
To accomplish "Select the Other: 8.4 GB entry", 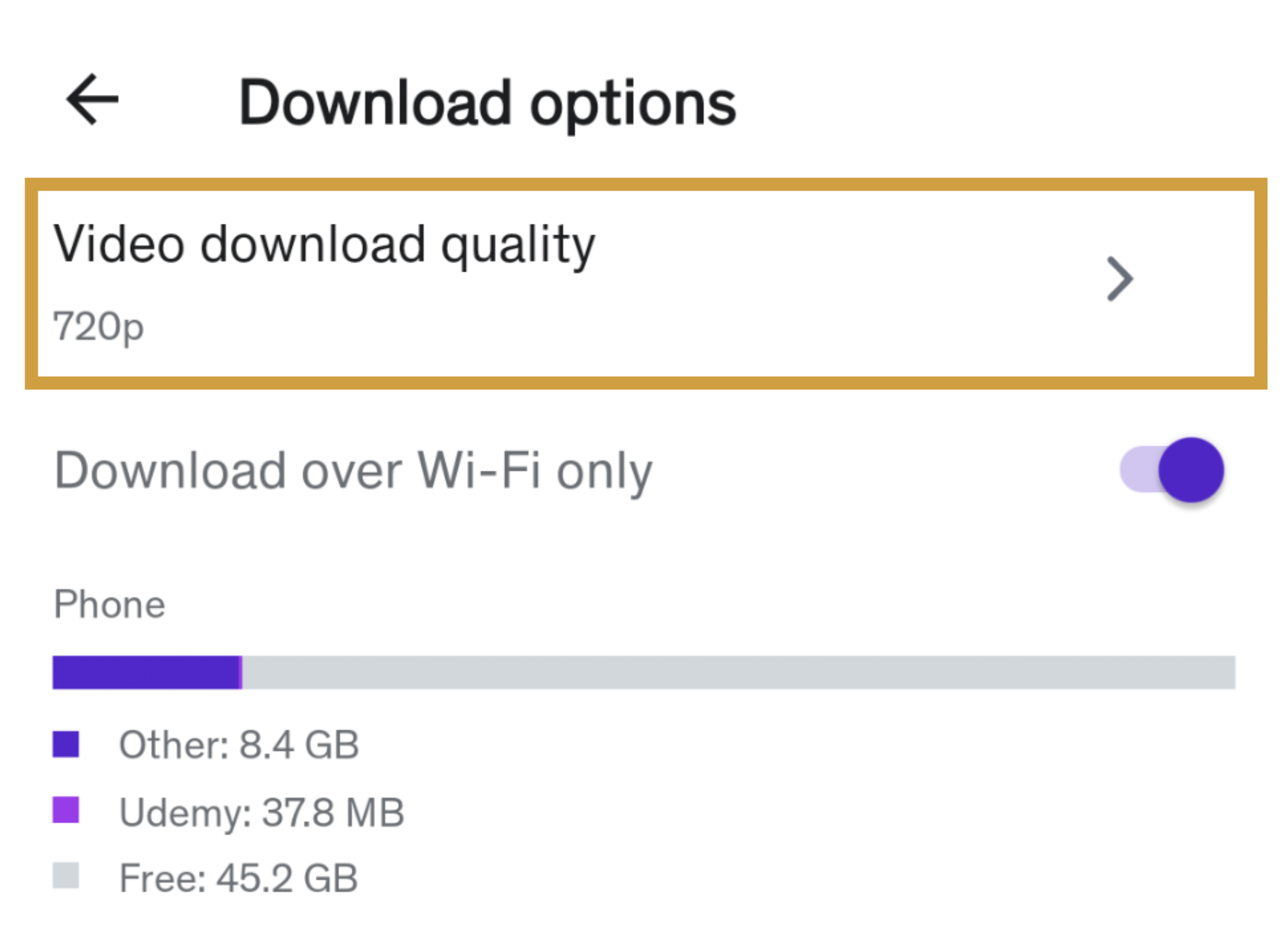I will 238,745.
